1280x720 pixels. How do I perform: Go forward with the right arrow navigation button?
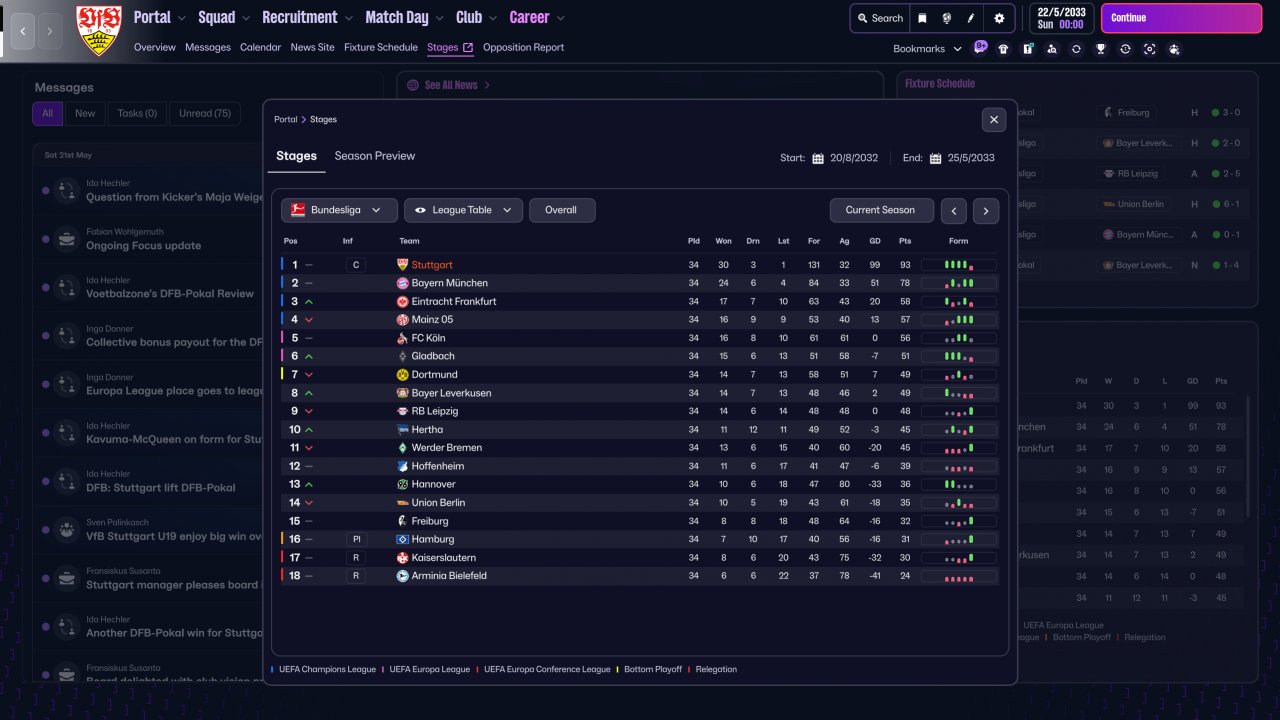(x=50, y=31)
